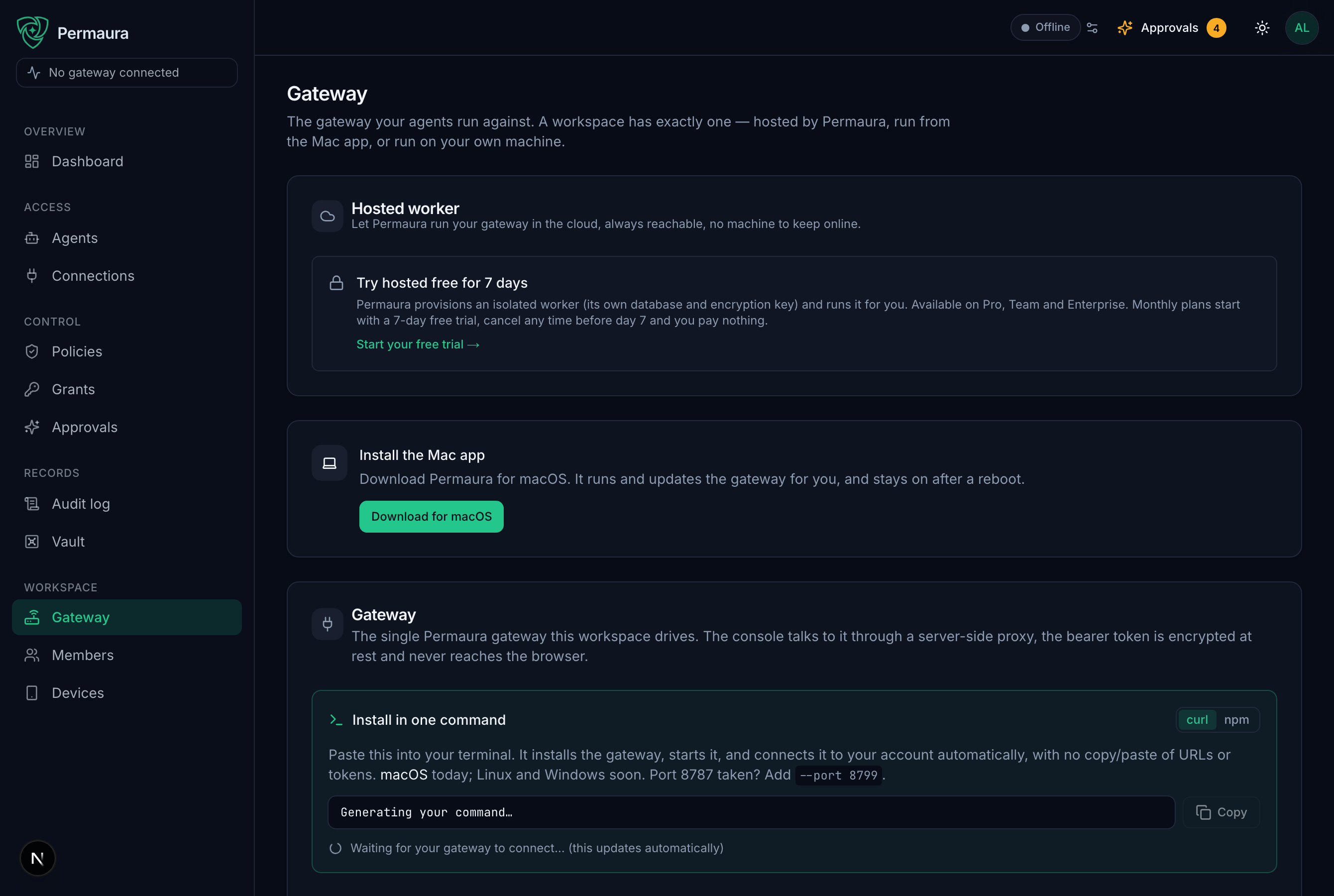Click Waiting for your gateway to connect text
The width and height of the screenshot is (1334, 896).
click(x=537, y=848)
